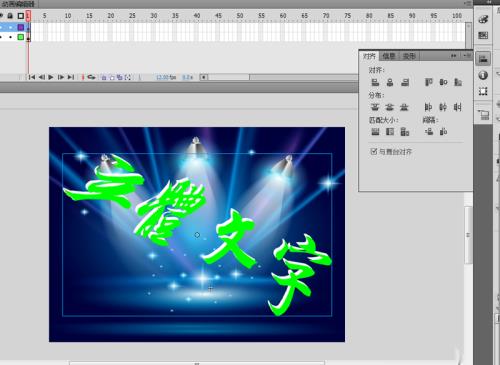Toggle the align to stage checkbox
This screenshot has width=500, height=365.
coord(374,151)
